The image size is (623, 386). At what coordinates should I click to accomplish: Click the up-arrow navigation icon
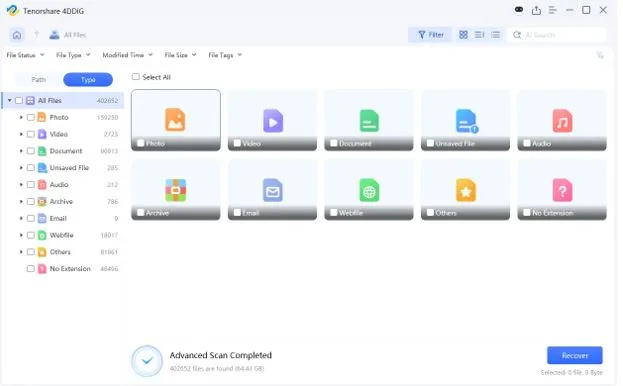pyautogui.click(x=36, y=35)
